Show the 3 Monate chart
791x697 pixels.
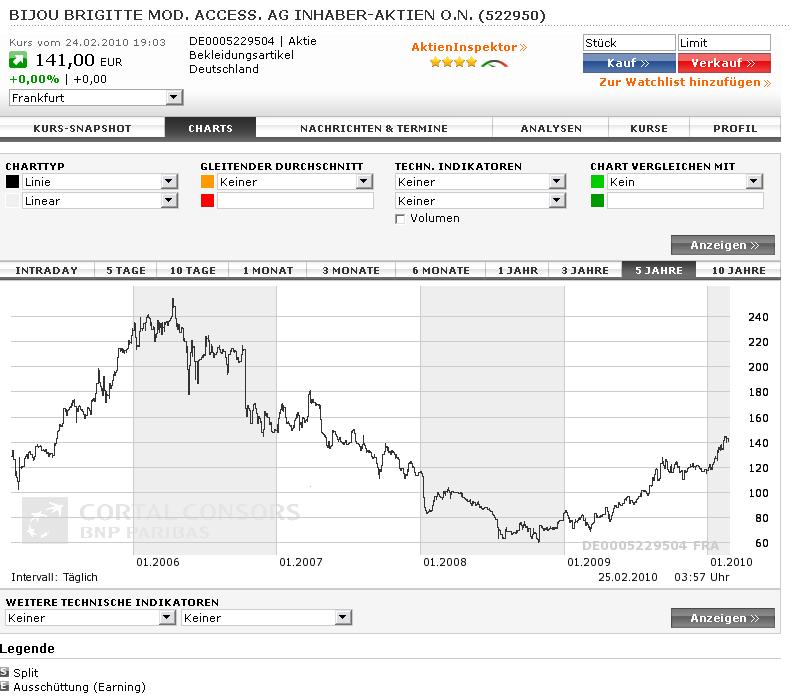click(x=351, y=270)
